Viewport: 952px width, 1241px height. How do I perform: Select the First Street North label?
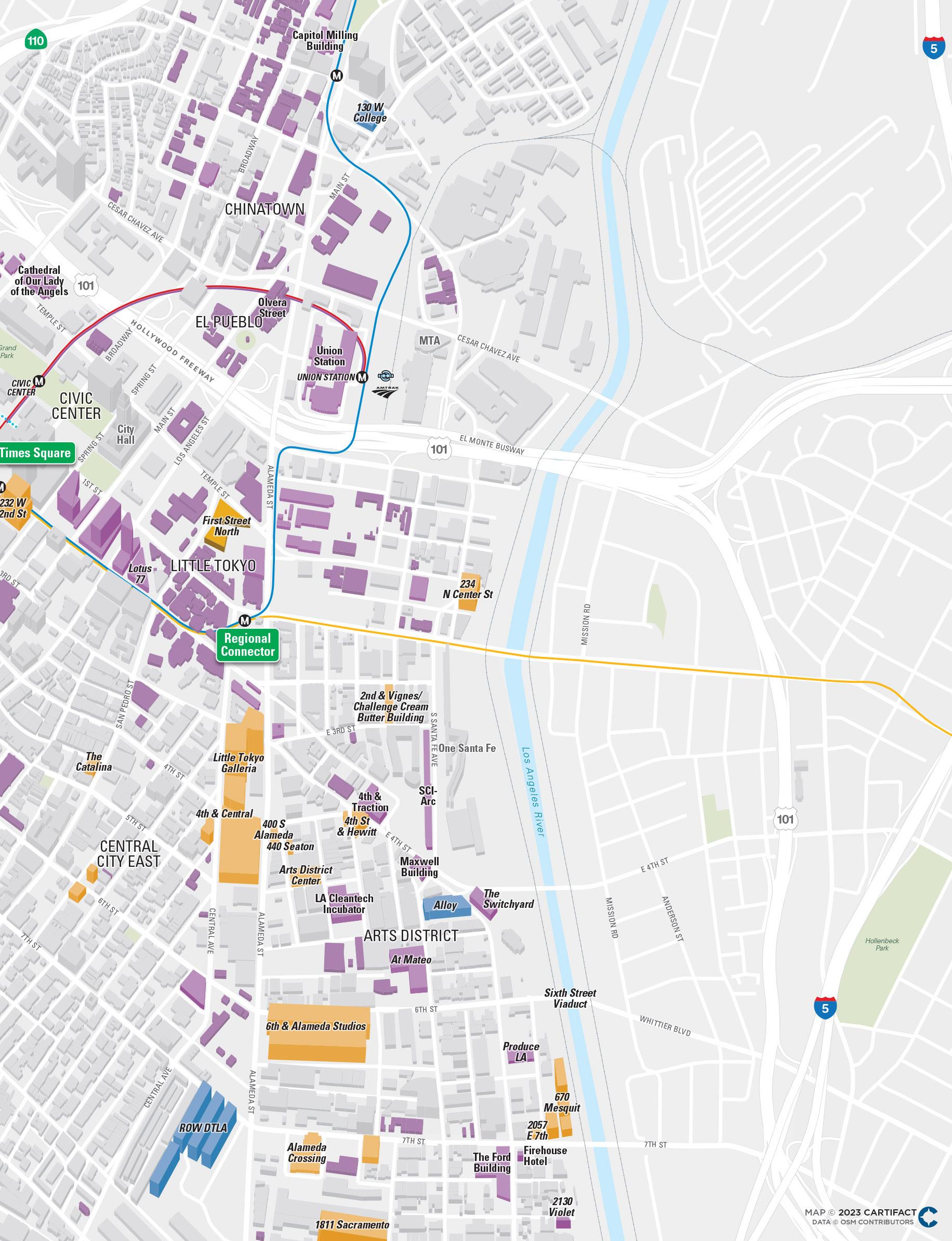pyautogui.click(x=227, y=526)
